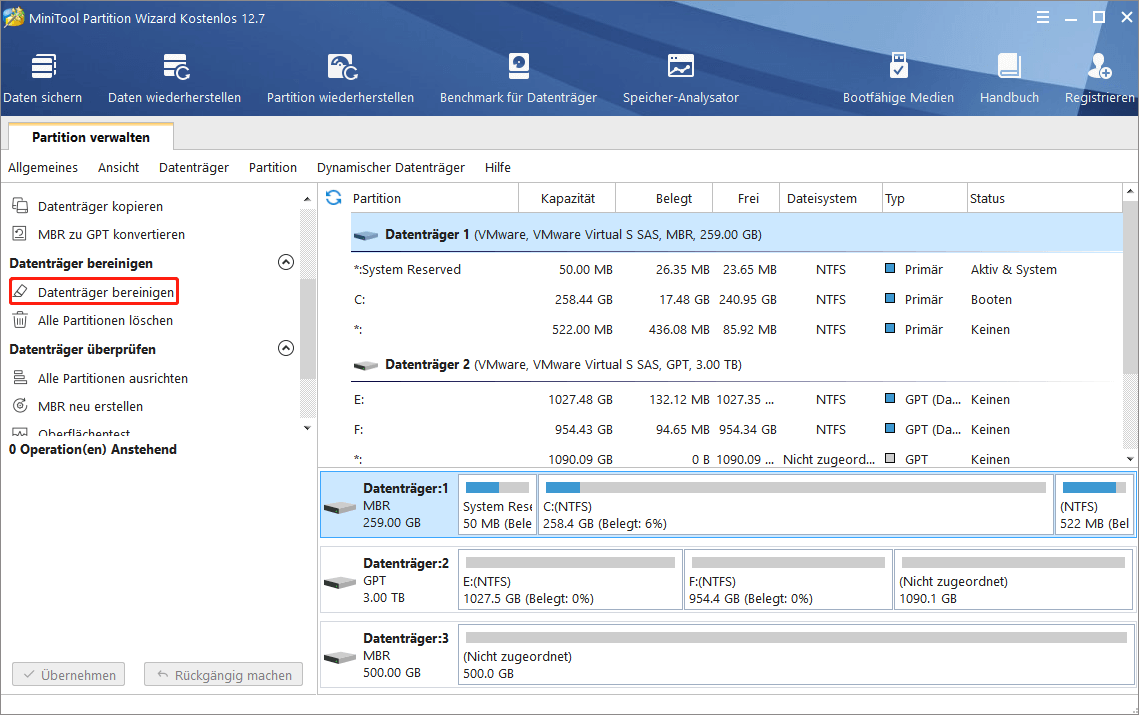This screenshot has height=715, width=1139.
Task: Sort by the Frei column header
Action: point(746,198)
